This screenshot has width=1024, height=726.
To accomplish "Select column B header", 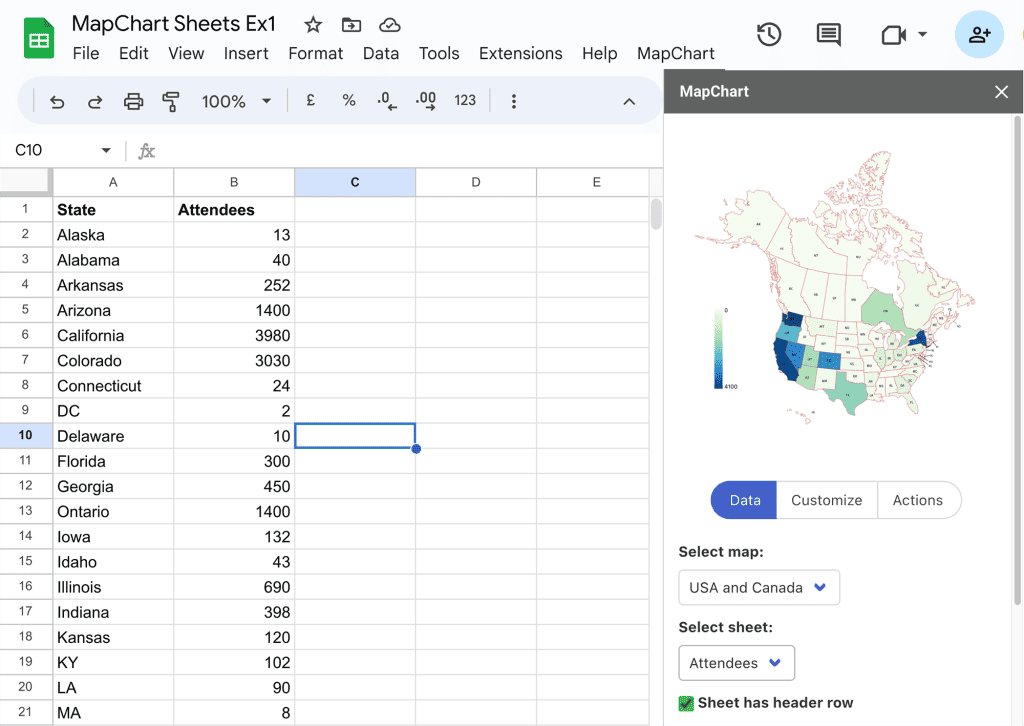I will point(234,182).
